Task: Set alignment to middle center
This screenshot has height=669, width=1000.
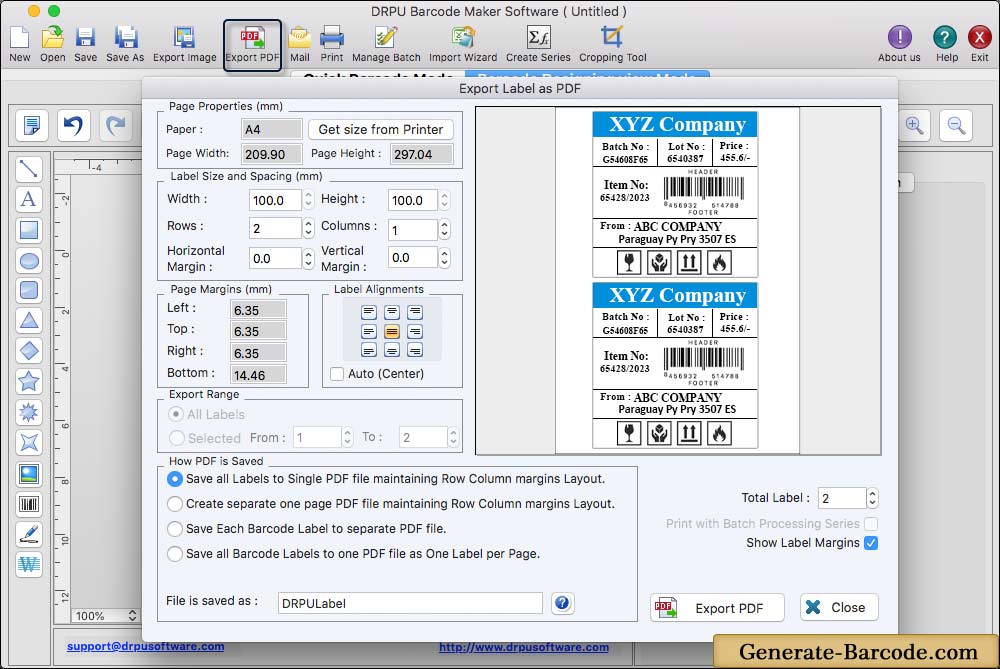Action: (392, 331)
